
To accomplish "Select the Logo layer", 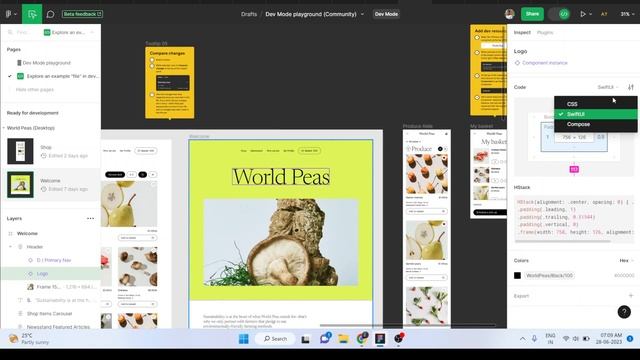I will point(42,273).
